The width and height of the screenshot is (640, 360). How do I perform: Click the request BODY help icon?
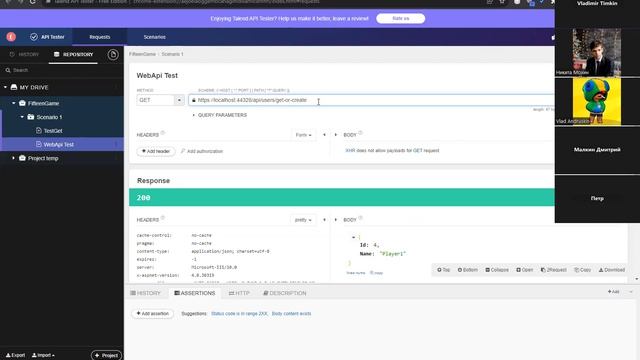tap(360, 133)
